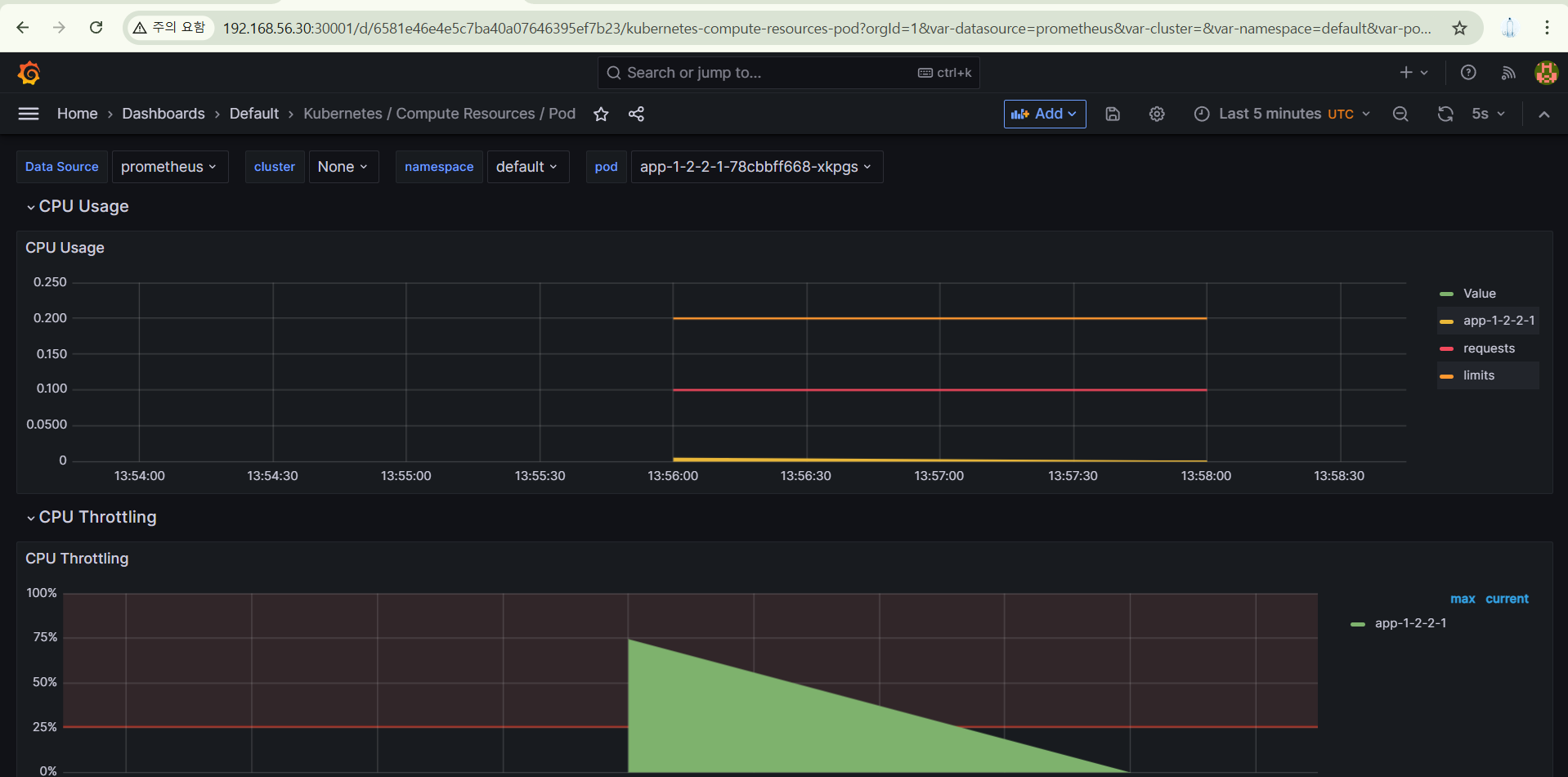Click Kubernetes / Compute Resources / Pod breadcrumb
The width and height of the screenshot is (1568, 777).
[440, 114]
